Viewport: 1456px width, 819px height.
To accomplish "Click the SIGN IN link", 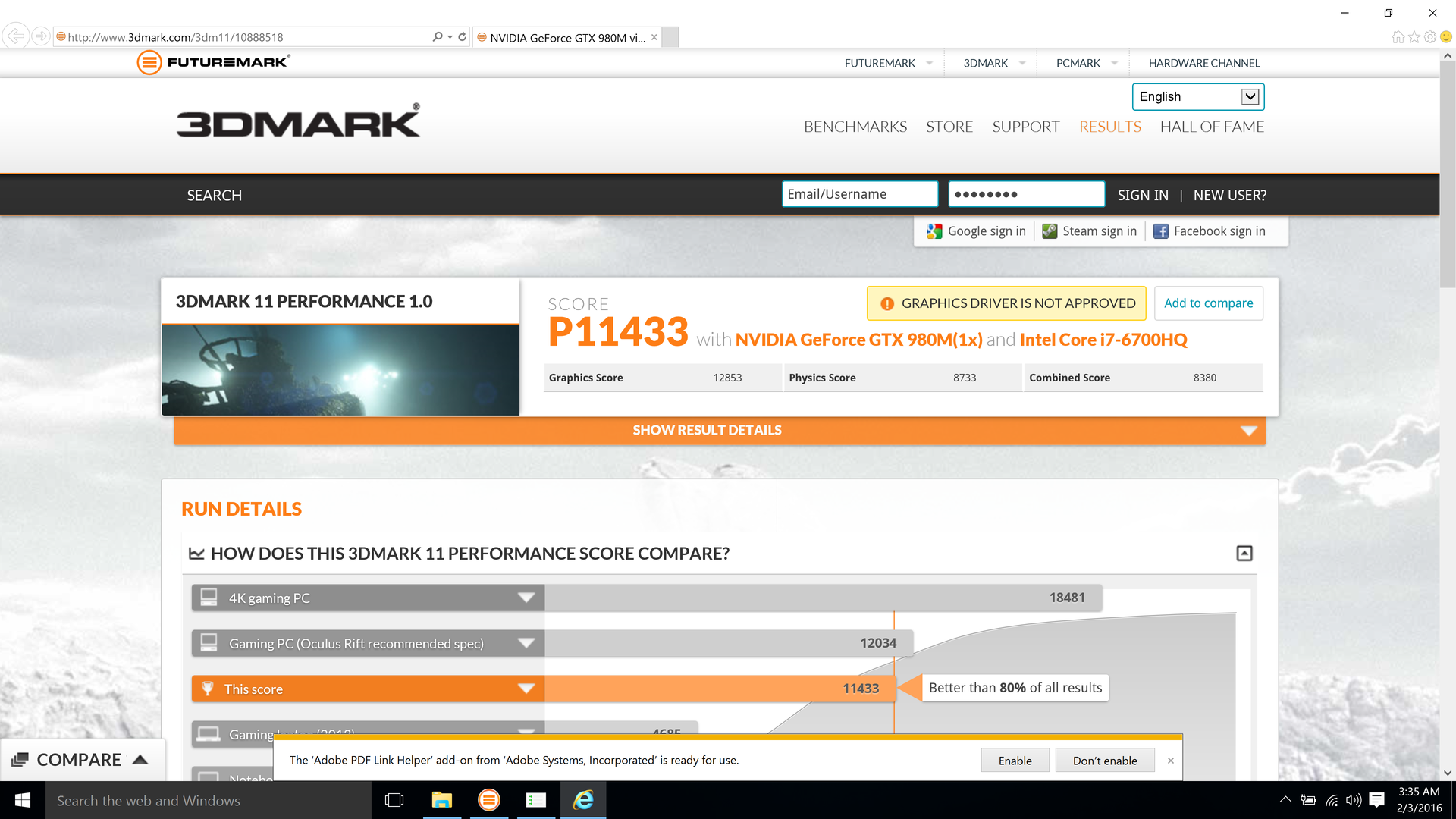I will [x=1143, y=195].
